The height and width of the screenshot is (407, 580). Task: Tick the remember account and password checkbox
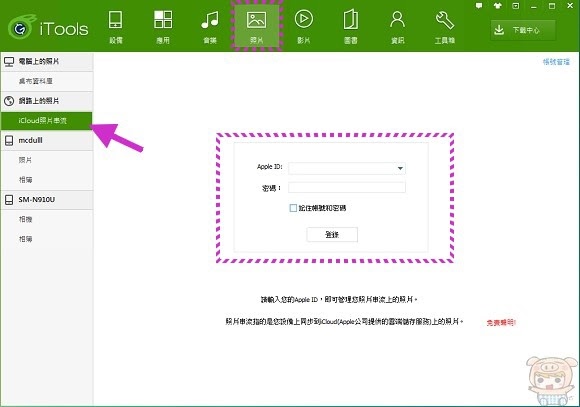click(x=293, y=208)
